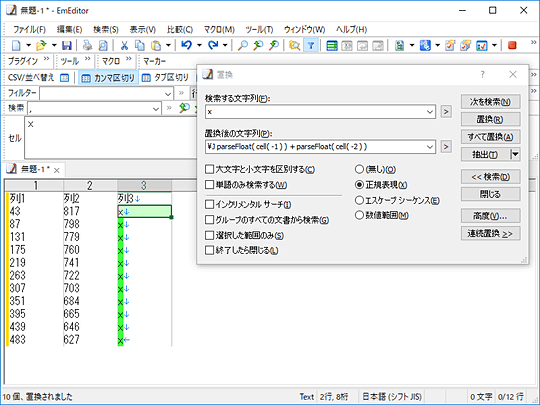Viewport: 540px width, 405px height.
Task: Open the ファイル(F) menu
Action: point(29,29)
